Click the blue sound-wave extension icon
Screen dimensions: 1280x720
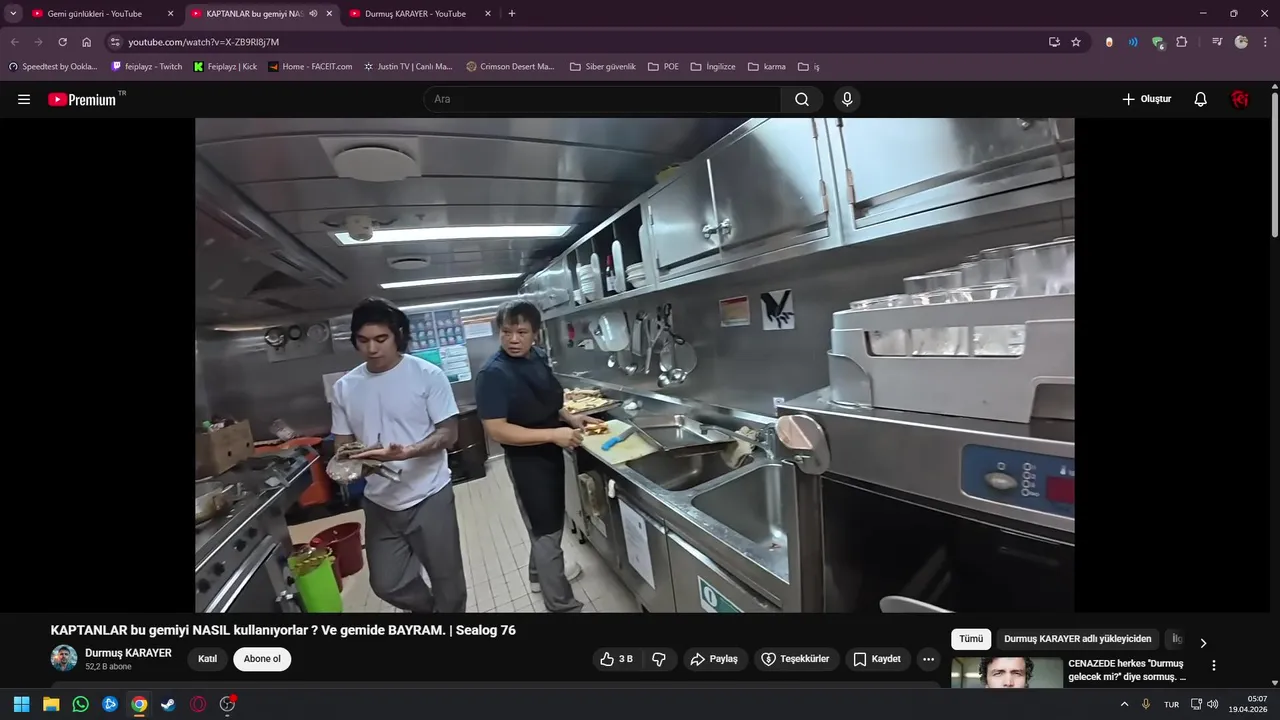pos(1133,42)
